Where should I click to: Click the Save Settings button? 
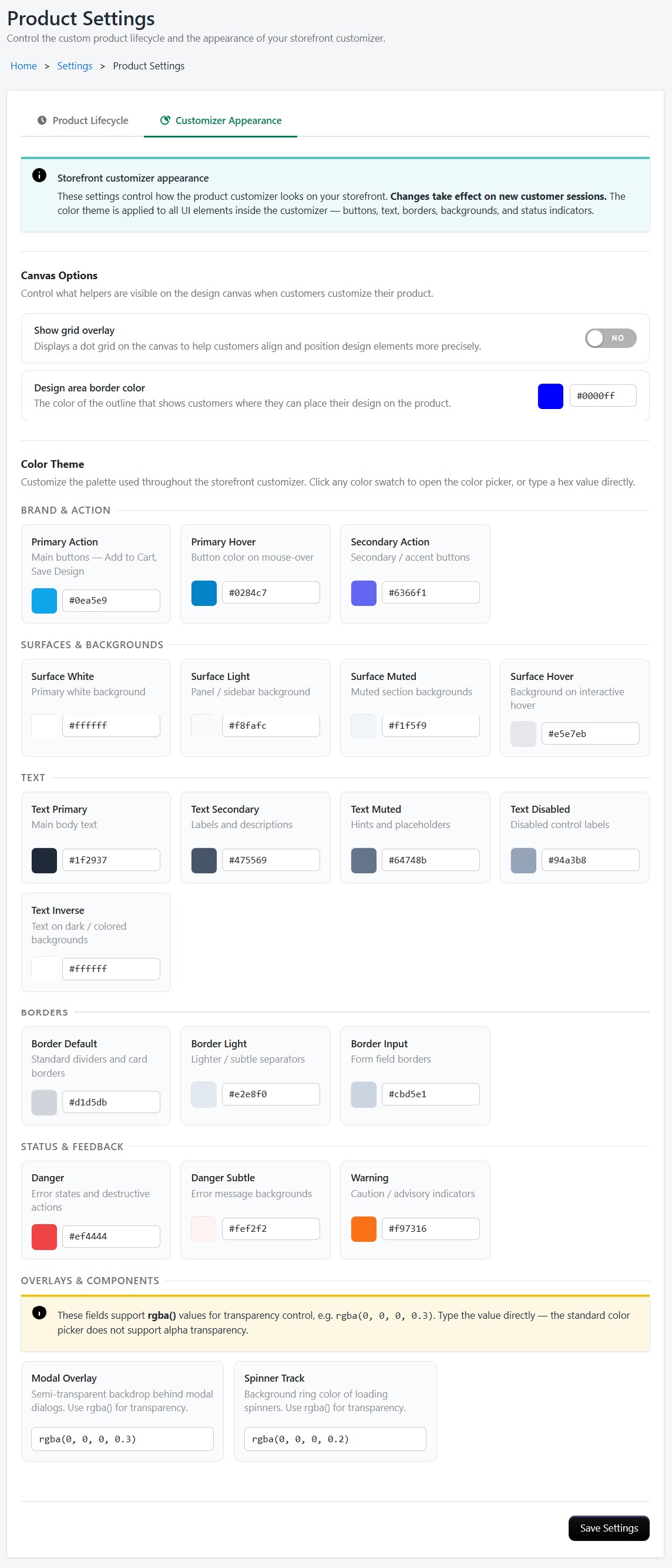click(609, 1528)
